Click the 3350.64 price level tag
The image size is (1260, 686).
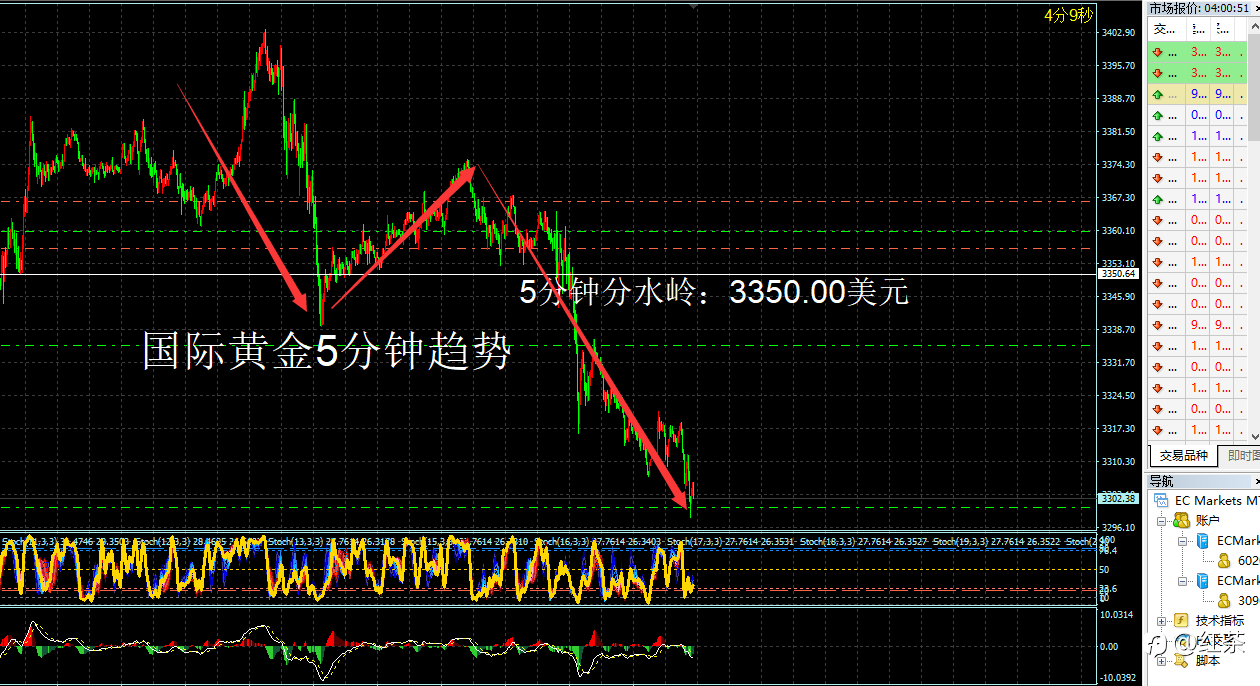(x=1118, y=273)
